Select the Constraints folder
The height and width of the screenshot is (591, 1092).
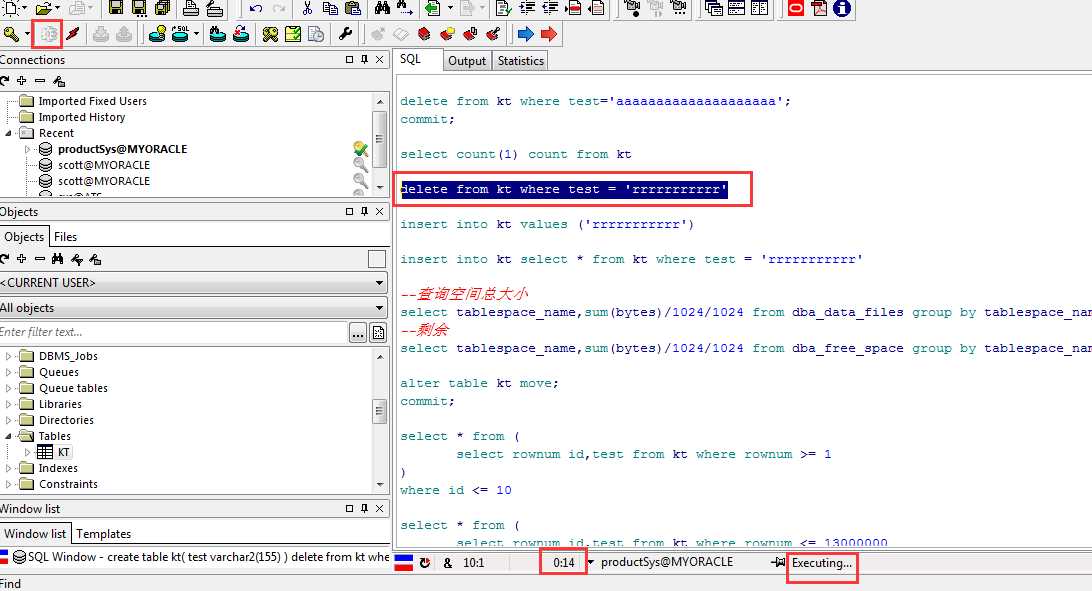click(68, 484)
